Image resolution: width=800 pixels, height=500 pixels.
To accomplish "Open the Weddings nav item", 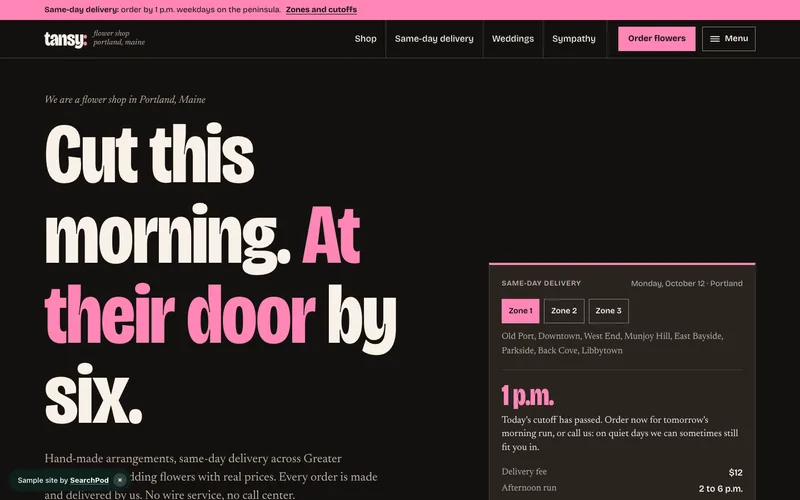I will (x=513, y=39).
